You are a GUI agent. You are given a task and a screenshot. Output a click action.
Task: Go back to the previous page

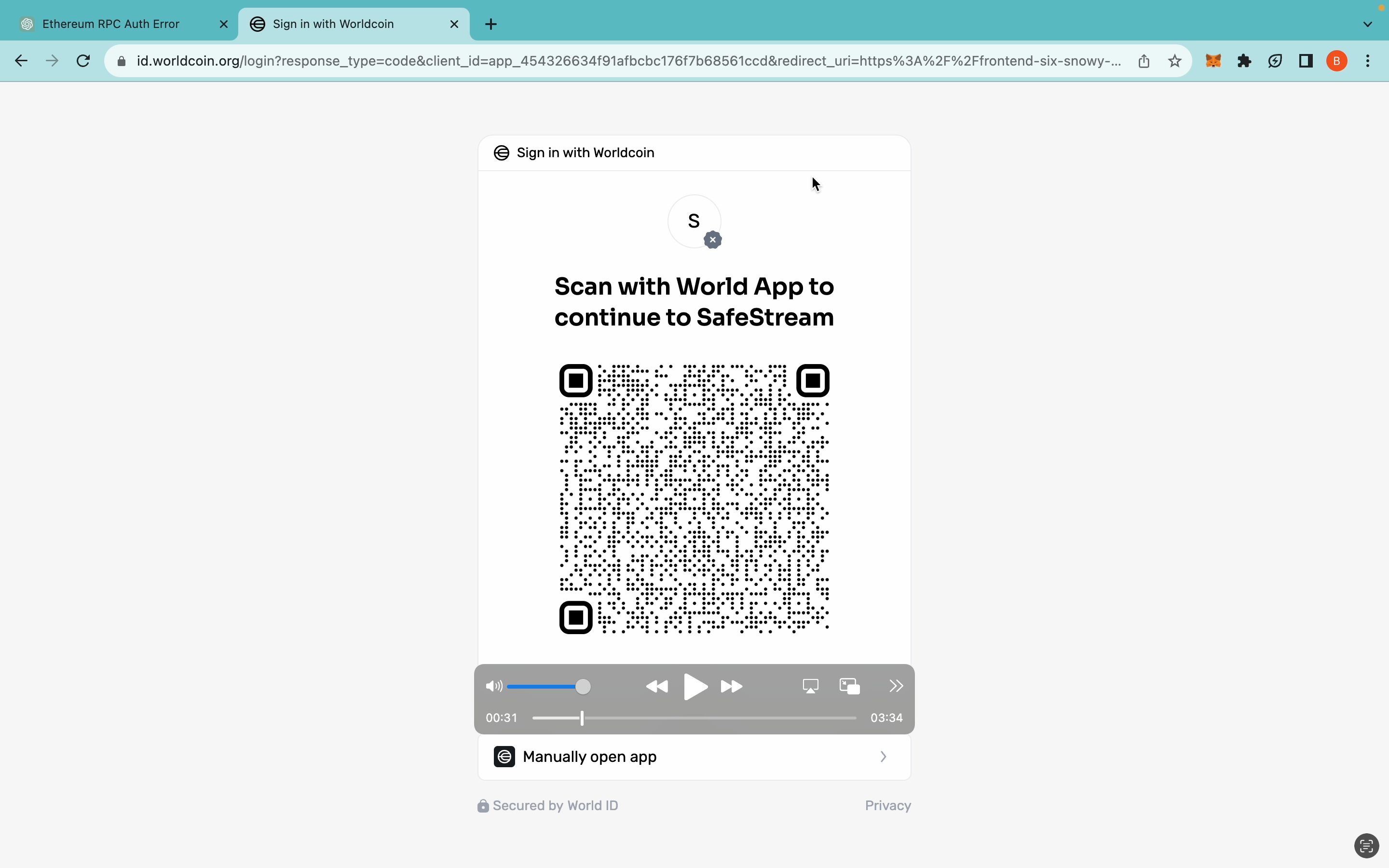tap(21, 61)
